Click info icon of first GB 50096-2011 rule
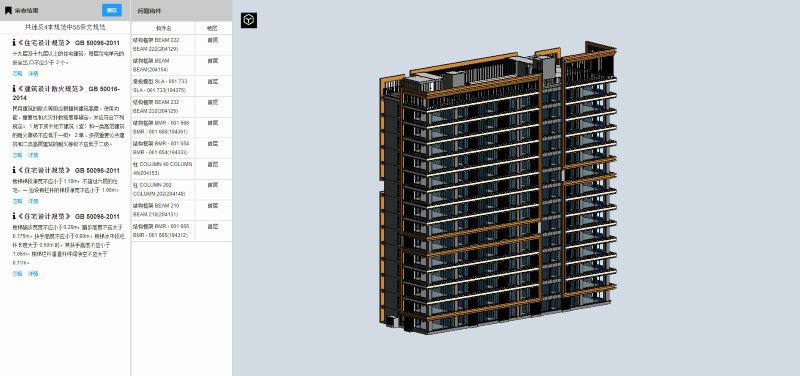The width and height of the screenshot is (800, 376). [x=14, y=42]
